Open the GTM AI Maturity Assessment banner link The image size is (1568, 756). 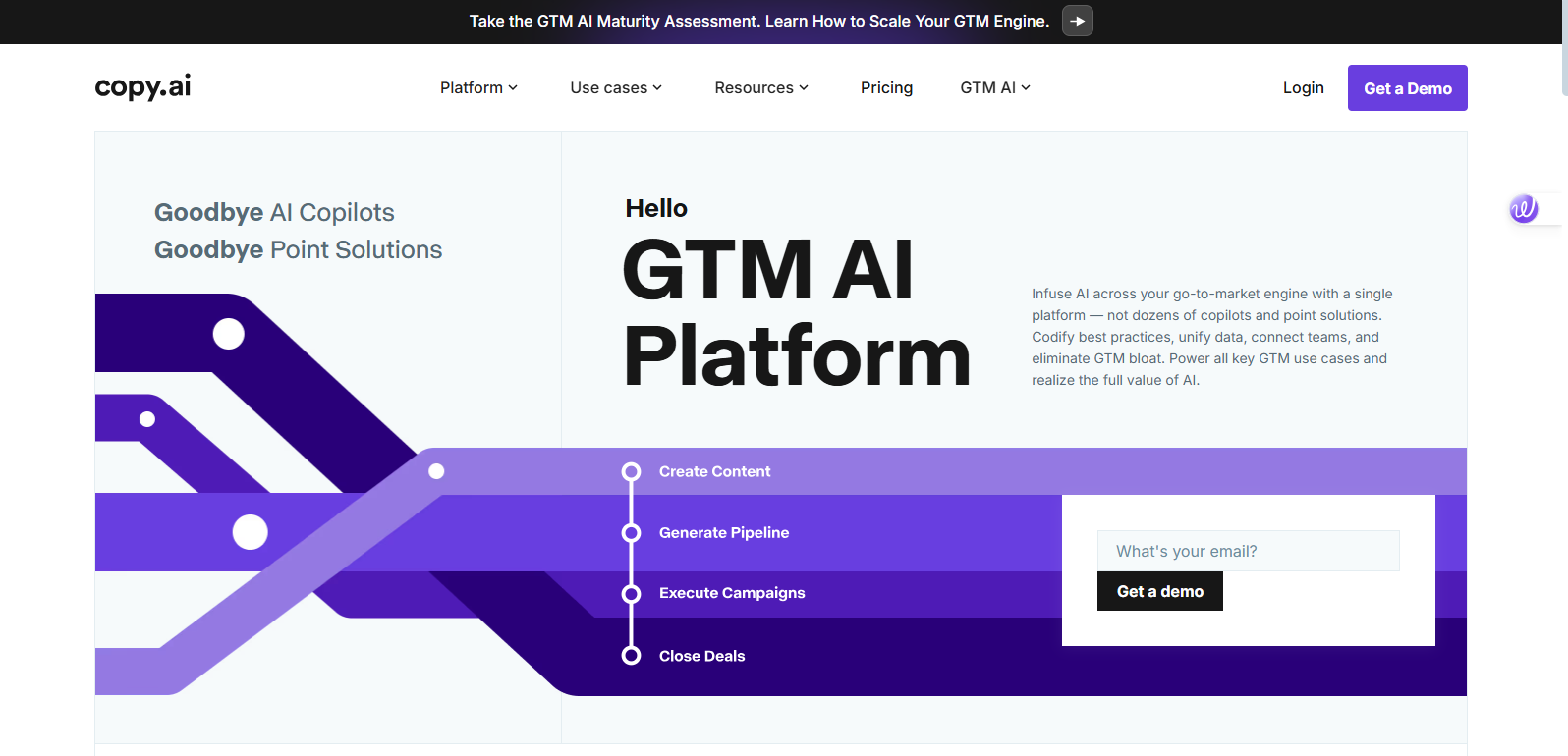(x=758, y=21)
